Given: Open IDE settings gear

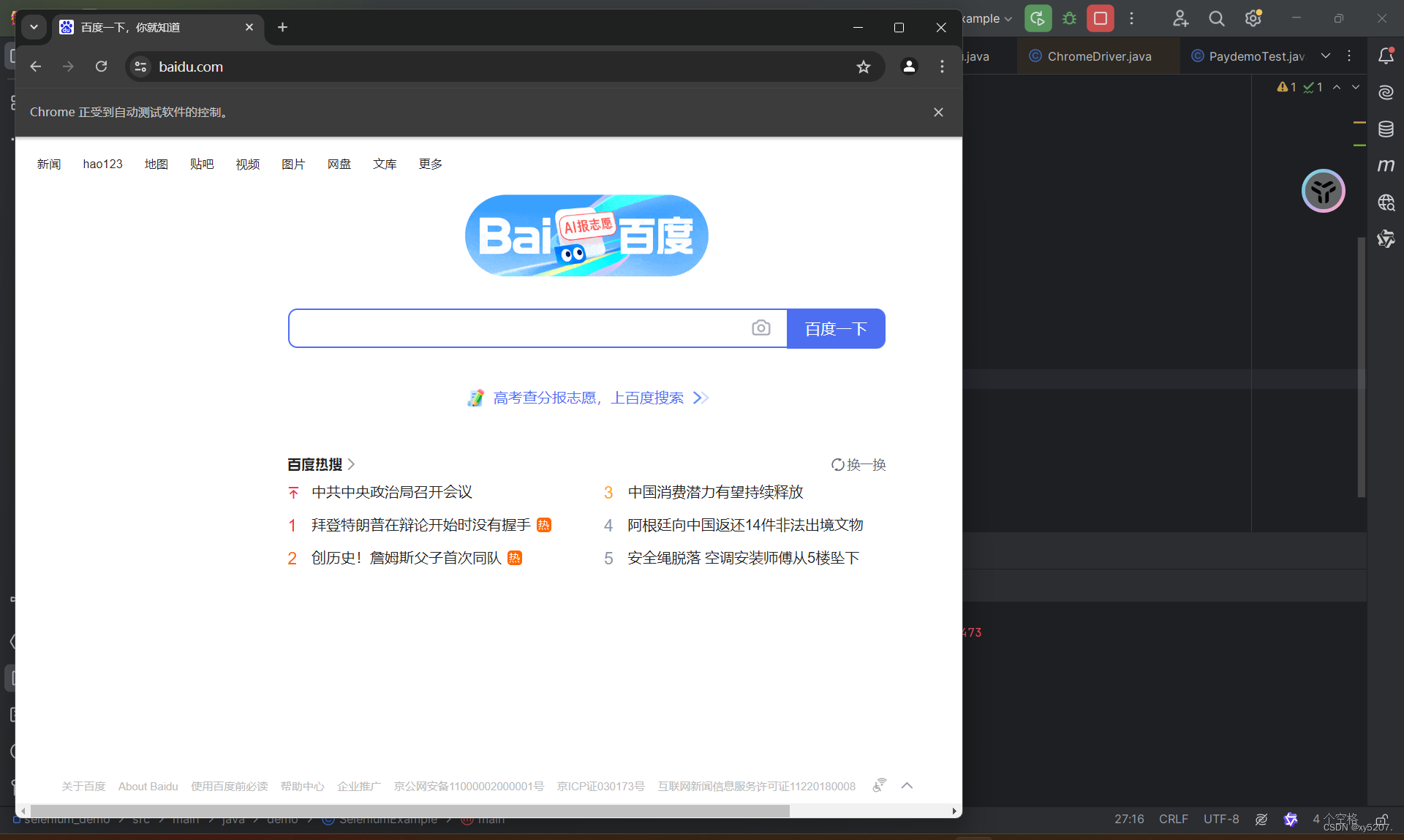Looking at the screenshot, I should [1253, 18].
